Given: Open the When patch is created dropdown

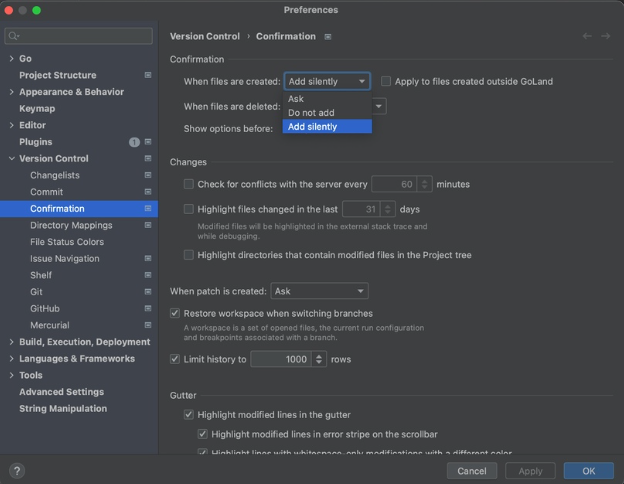Looking at the screenshot, I should [x=319, y=291].
